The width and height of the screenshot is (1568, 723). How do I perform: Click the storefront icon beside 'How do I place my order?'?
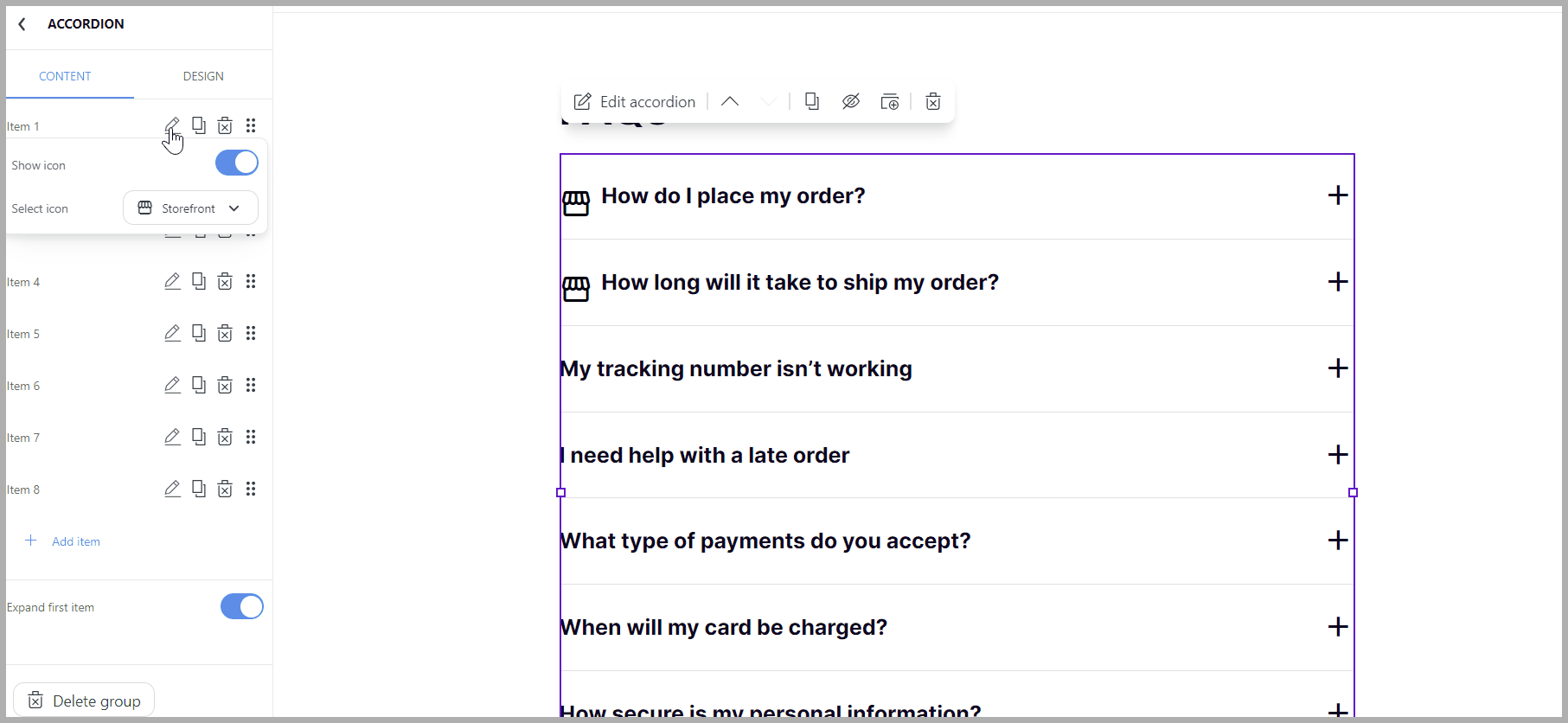tap(576, 203)
